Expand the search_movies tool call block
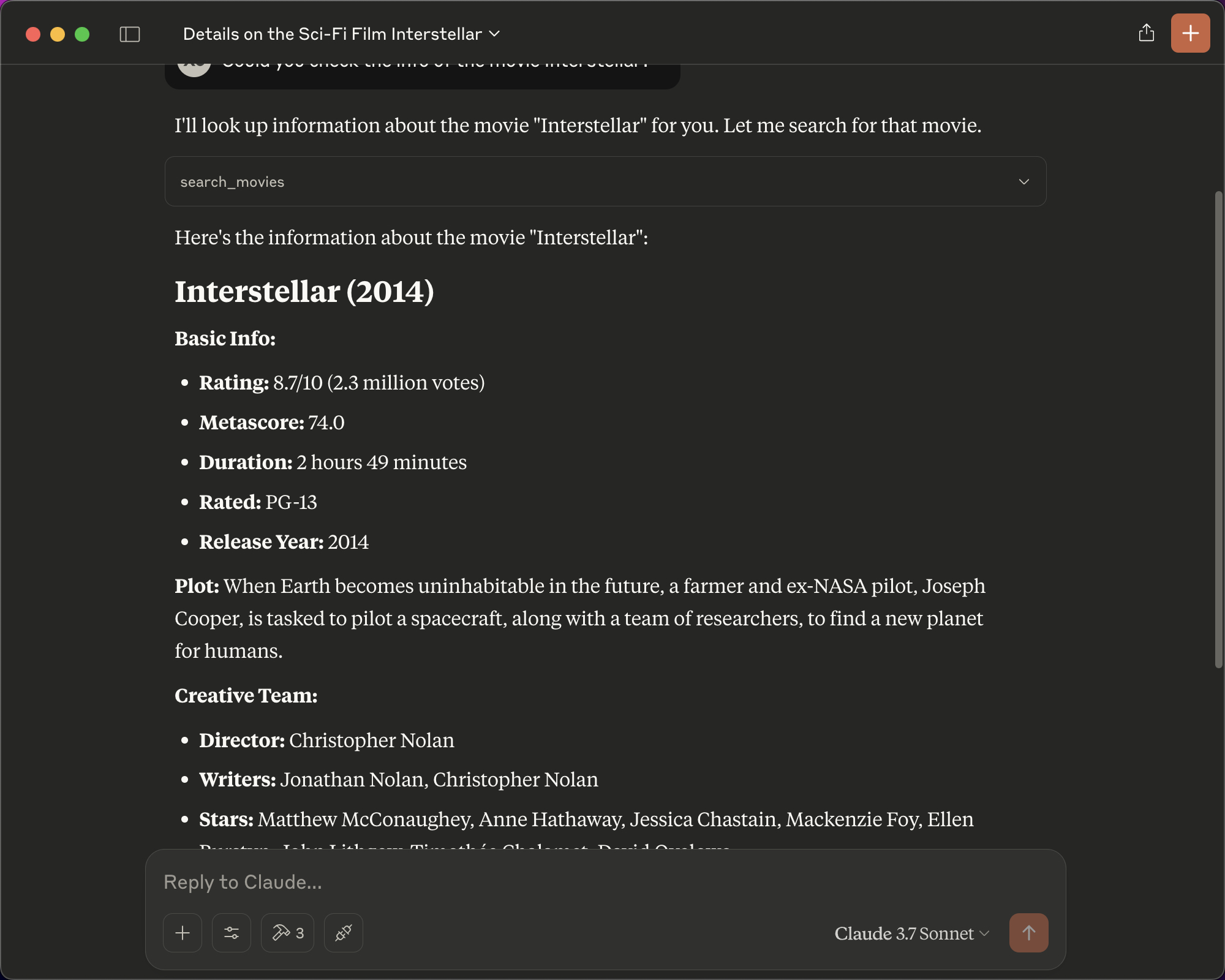This screenshot has height=980, width=1225. pos(1023,181)
